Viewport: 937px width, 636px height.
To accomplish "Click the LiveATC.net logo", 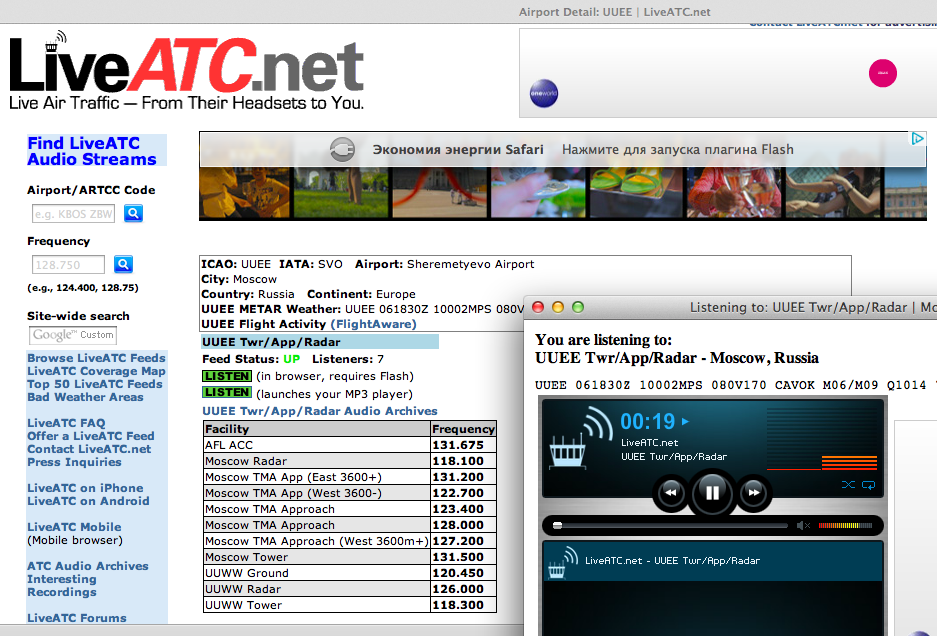I will [x=186, y=72].
